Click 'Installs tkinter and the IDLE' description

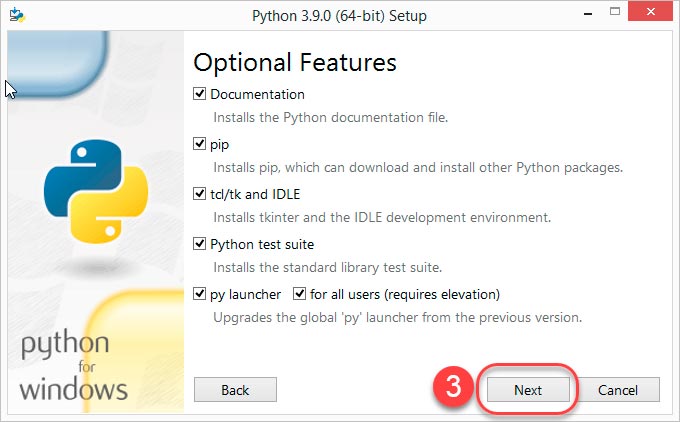coord(382,217)
